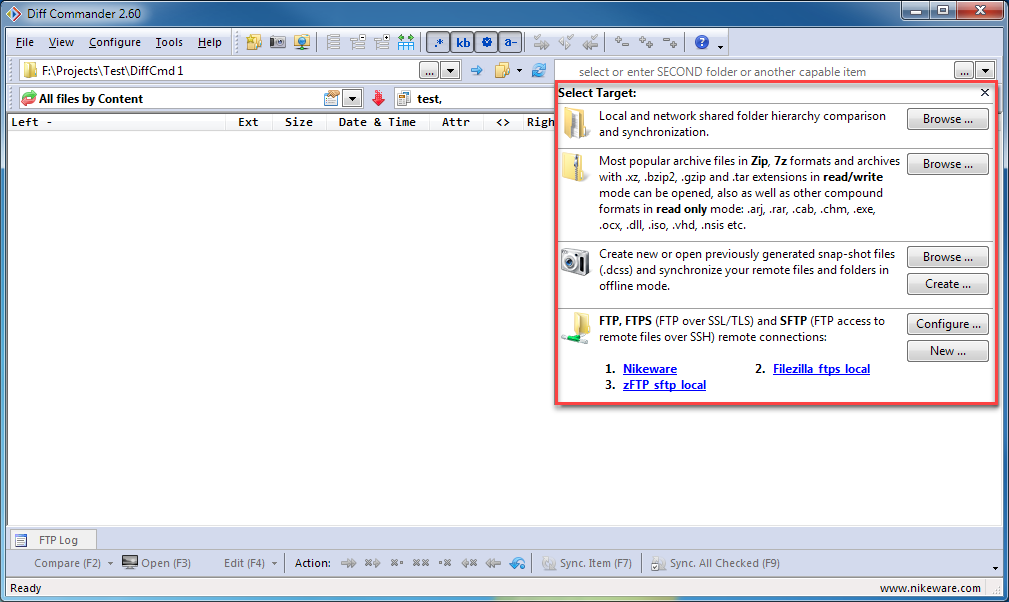Screen dimensions: 1009x602
Task: Switch to the FTP Log tab
Action: [x=48, y=540]
